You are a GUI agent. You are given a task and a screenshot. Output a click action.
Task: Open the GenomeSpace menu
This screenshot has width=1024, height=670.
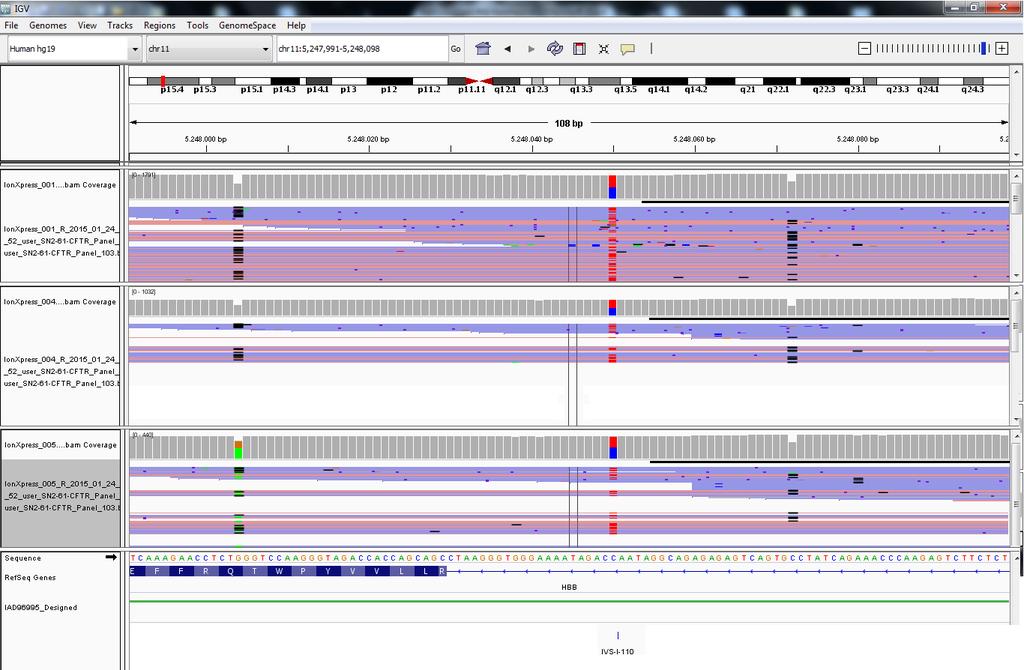pos(247,25)
